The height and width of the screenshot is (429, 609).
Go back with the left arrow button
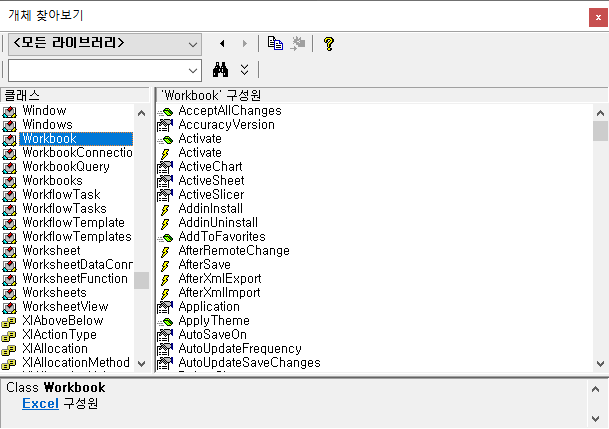222,43
